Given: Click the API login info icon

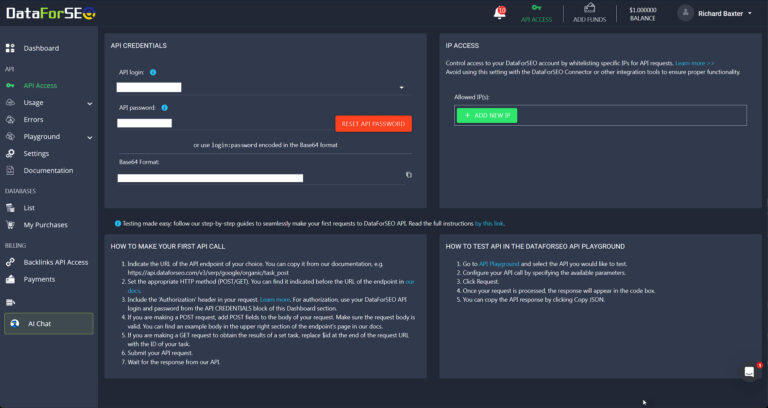Looking at the screenshot, I should [153, 73].
